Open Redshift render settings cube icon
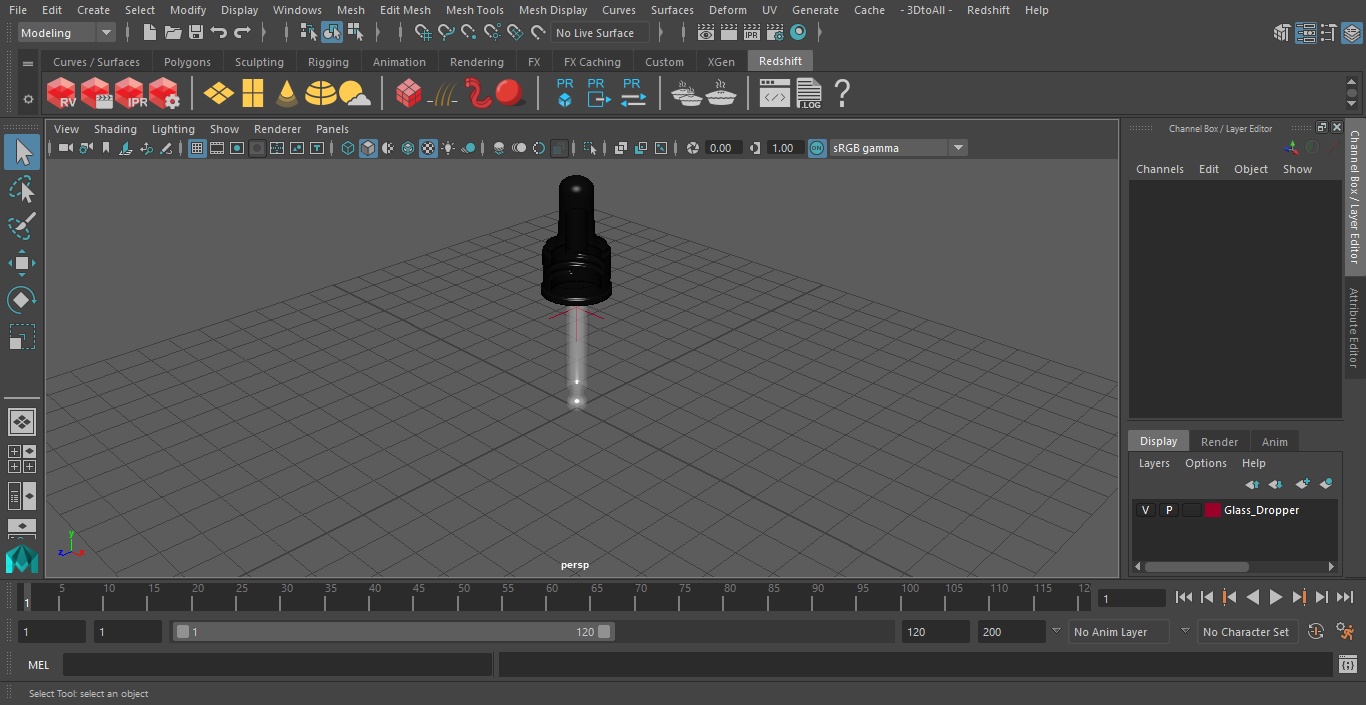This screenshot has height=705, width=1366. [x=164, y=94]
